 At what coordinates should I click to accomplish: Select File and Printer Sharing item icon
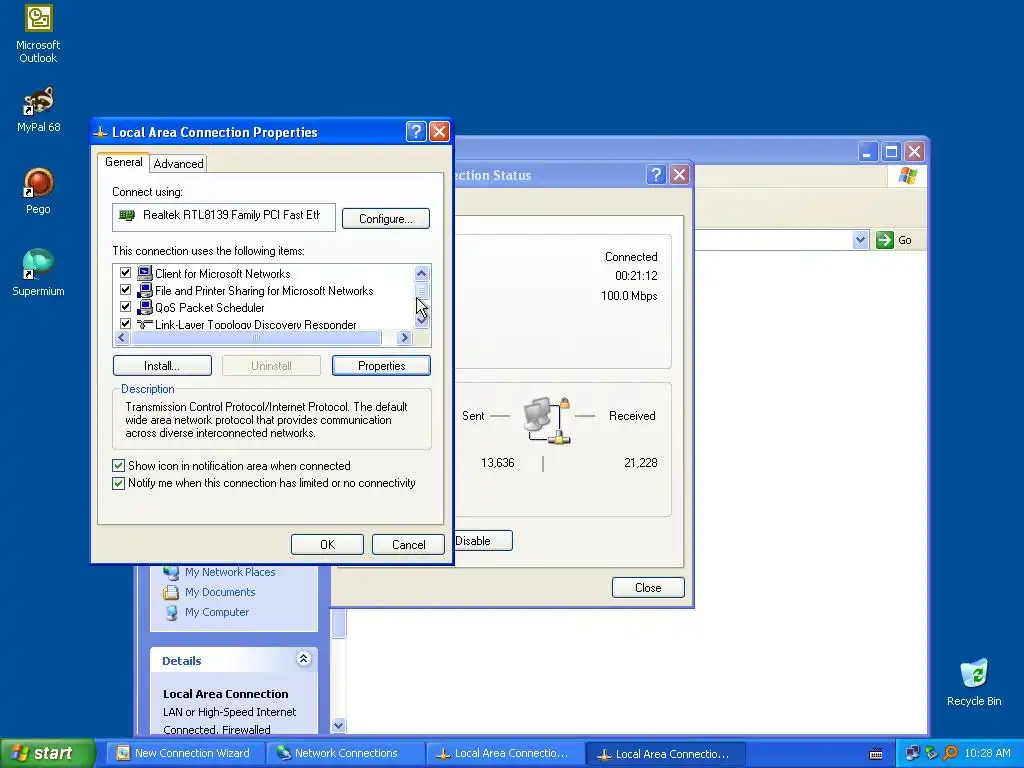(x=145, y=290)
